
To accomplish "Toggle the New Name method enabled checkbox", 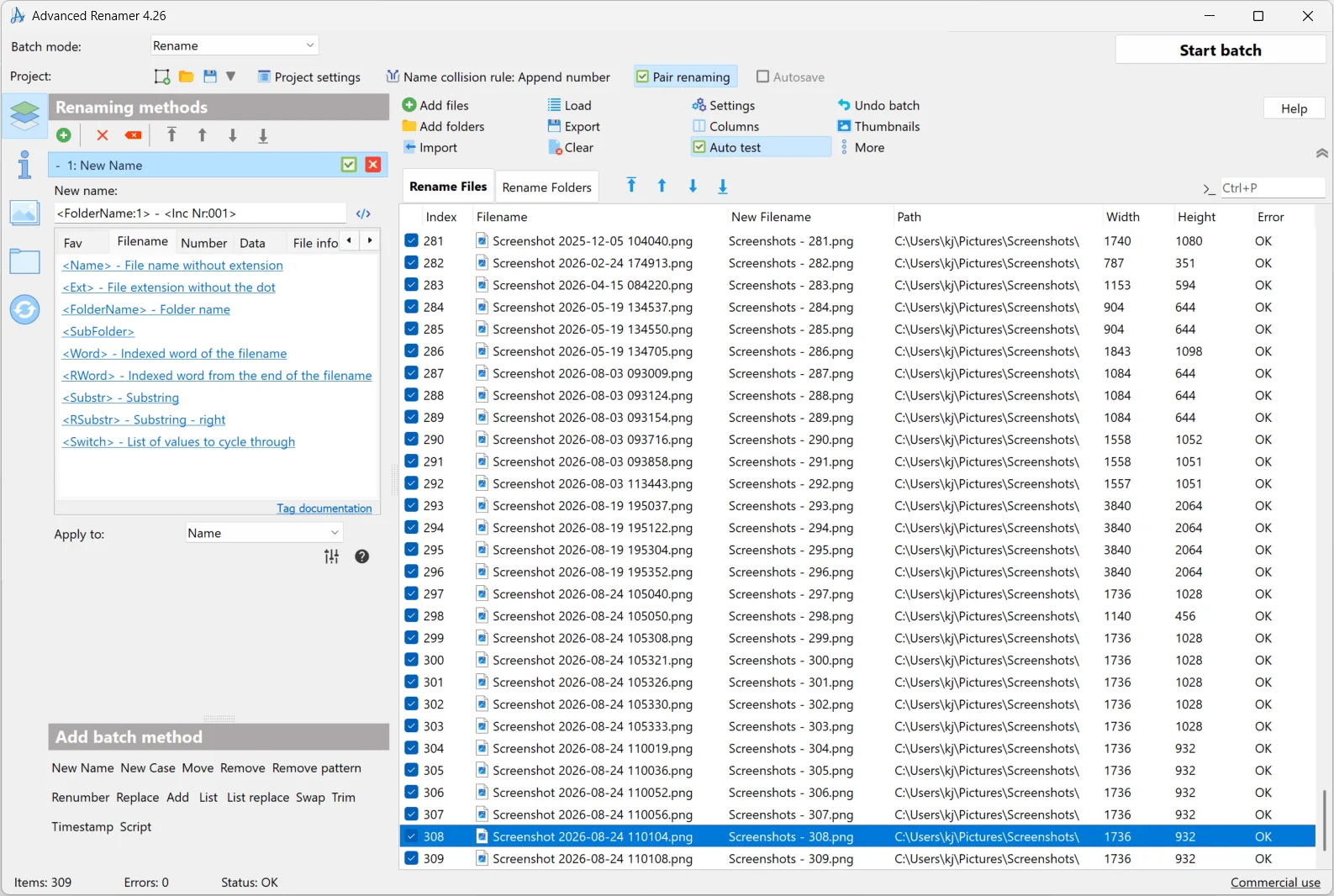I will 350,165.
